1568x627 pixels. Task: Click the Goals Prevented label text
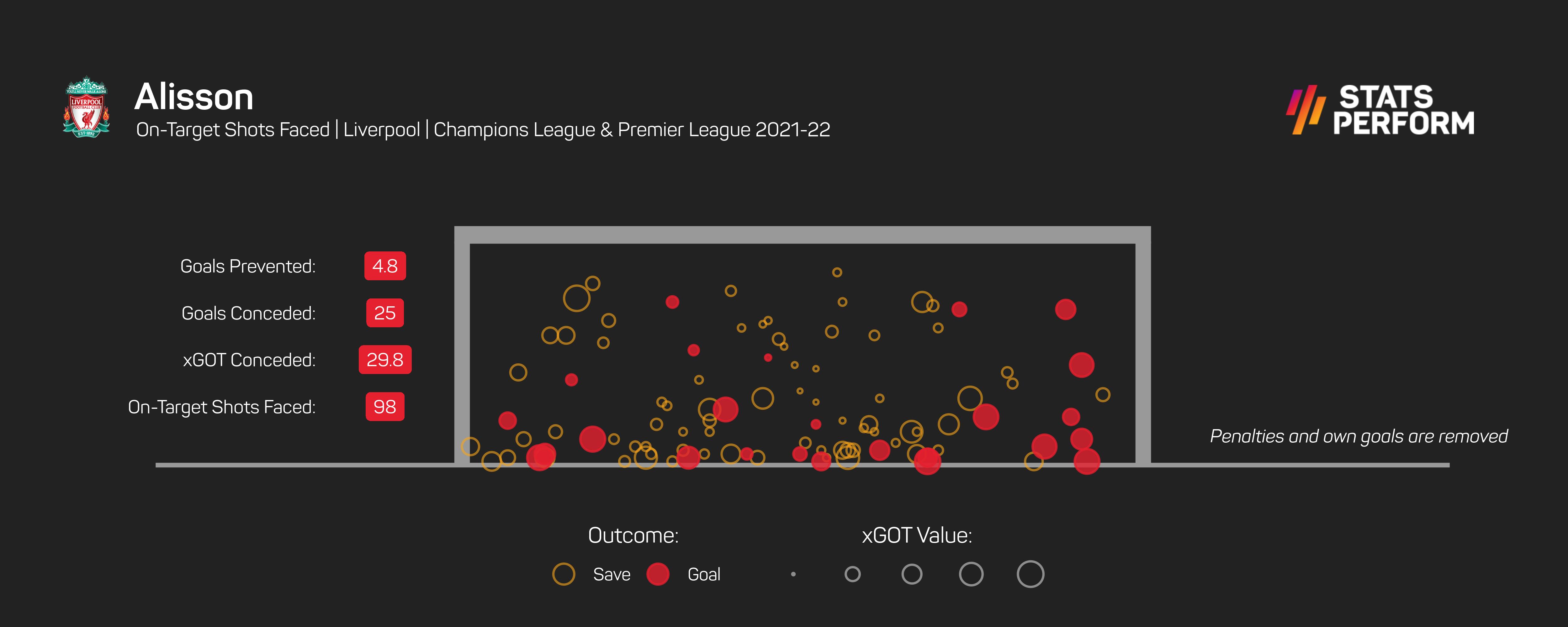coord(248,266)
